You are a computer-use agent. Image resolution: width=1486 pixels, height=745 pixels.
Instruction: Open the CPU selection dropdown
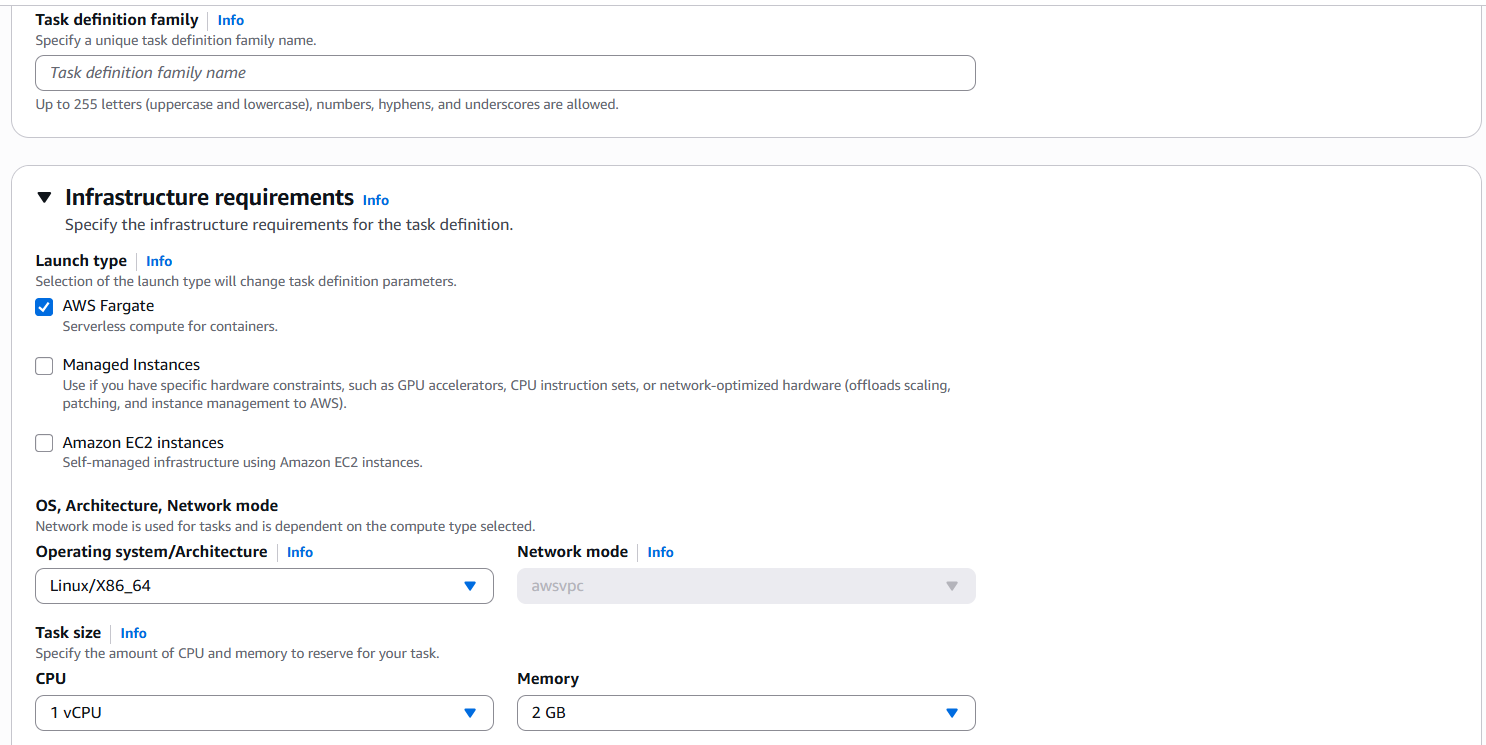[264, 713]
